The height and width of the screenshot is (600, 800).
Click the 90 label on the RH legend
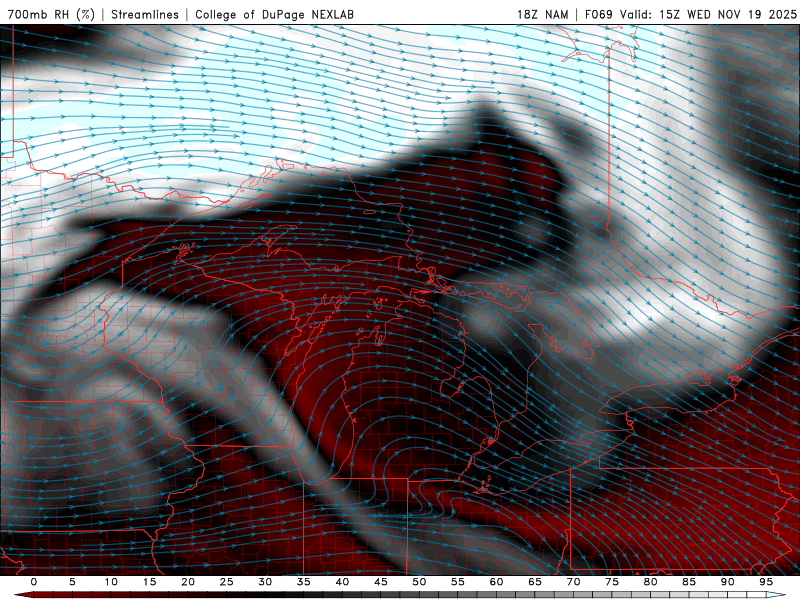[x=727, y=582]
